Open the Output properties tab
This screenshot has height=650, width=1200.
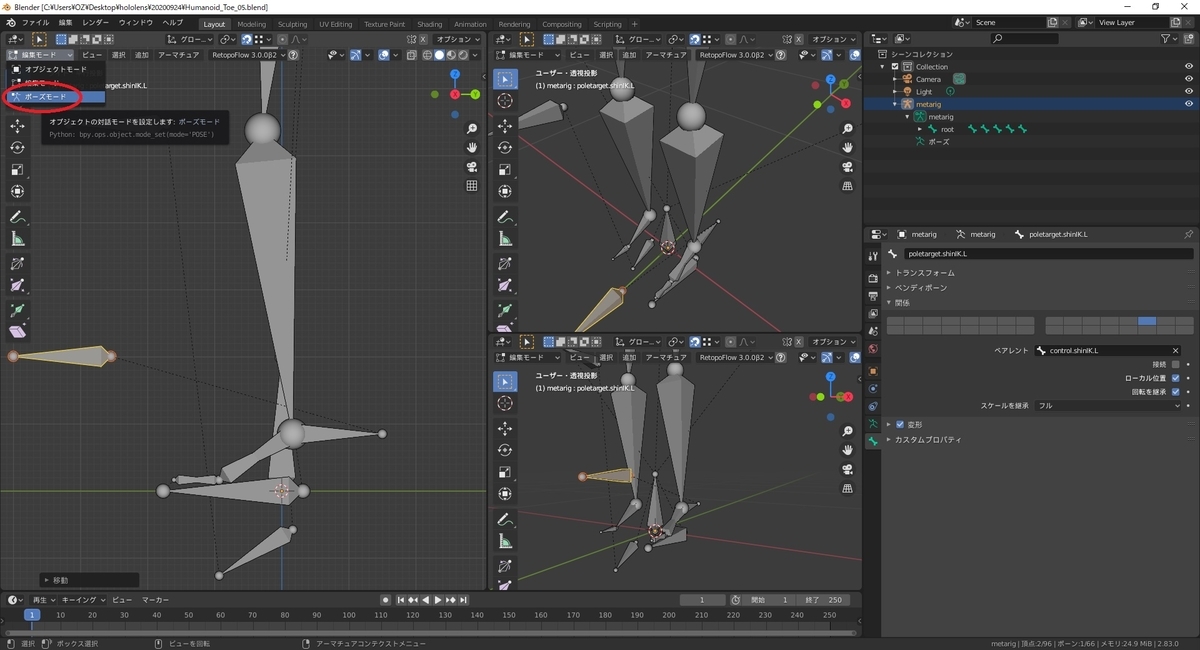[873, 296]
